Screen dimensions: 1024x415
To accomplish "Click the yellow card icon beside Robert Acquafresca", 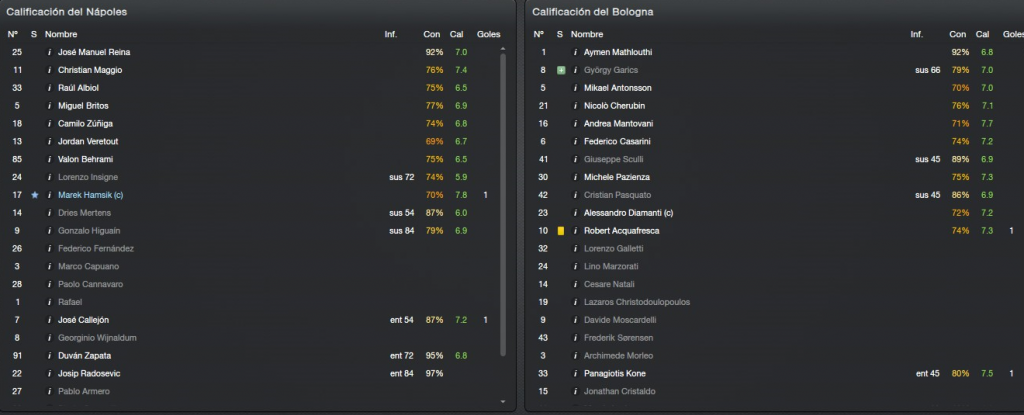I will (560, 231).
